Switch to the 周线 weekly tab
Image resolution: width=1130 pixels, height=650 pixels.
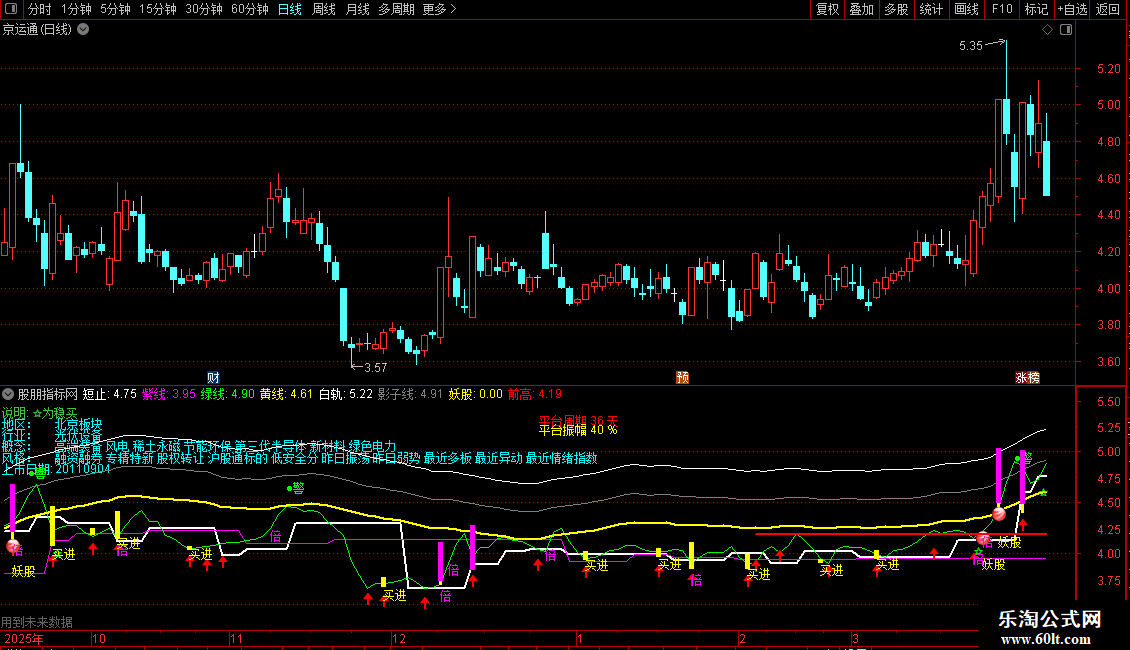tap(323, 10)
